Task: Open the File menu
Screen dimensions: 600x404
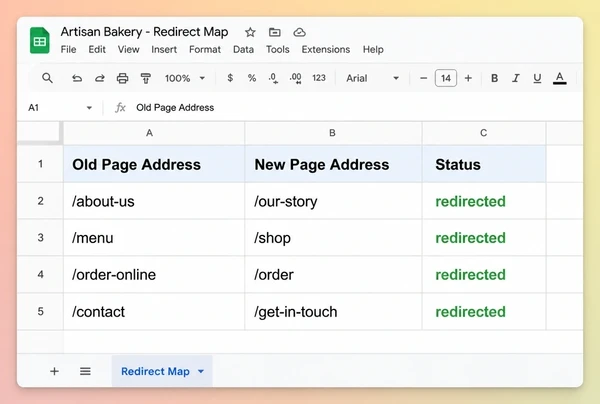Action: click(x=68, y=49)
